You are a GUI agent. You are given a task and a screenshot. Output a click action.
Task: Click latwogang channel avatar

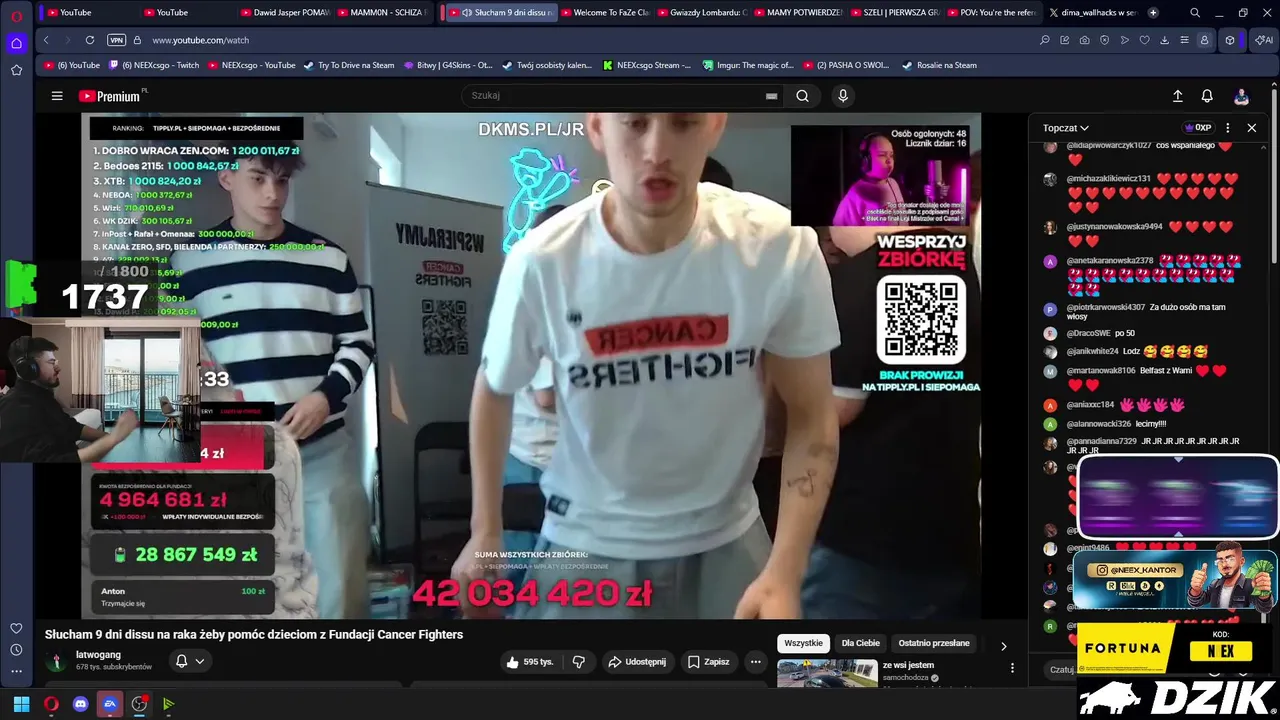[57, 661]
